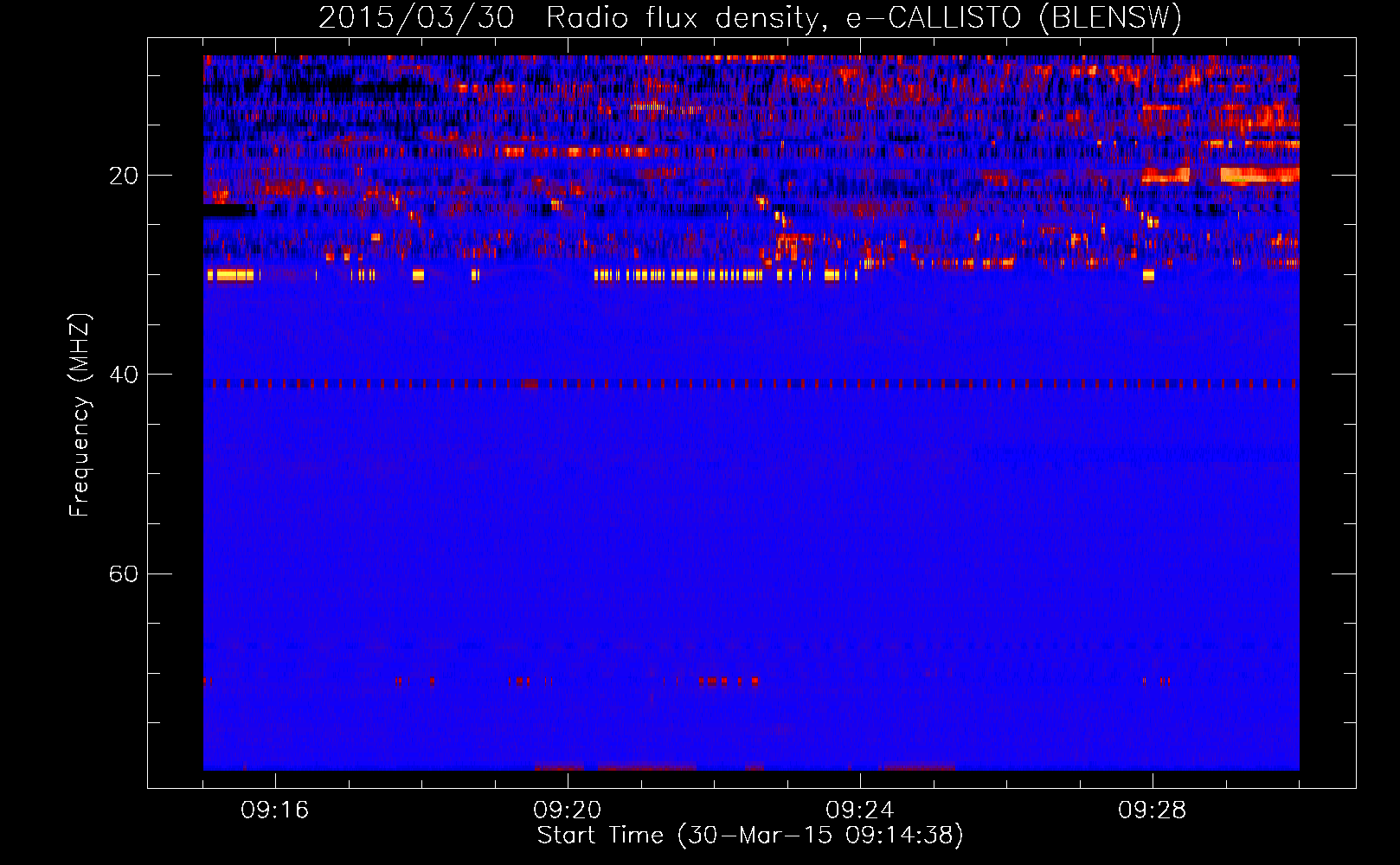Click the 09:24 time tick label
The height and width of the screenshot is (865, 1400).
click(x=860, y=811)
